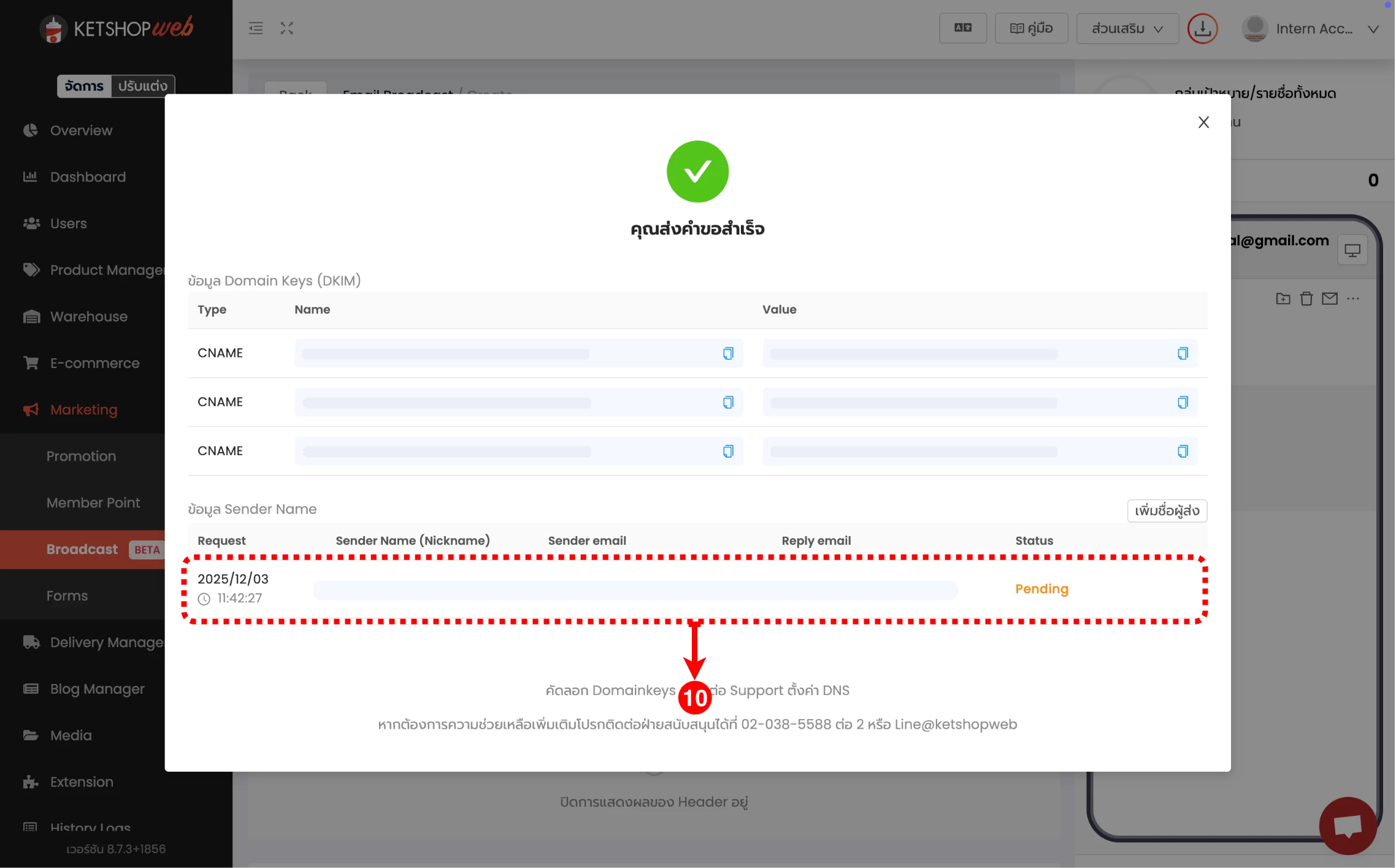Collapse the Marketing menu section

pyautogui.click(x=83, y=410)
